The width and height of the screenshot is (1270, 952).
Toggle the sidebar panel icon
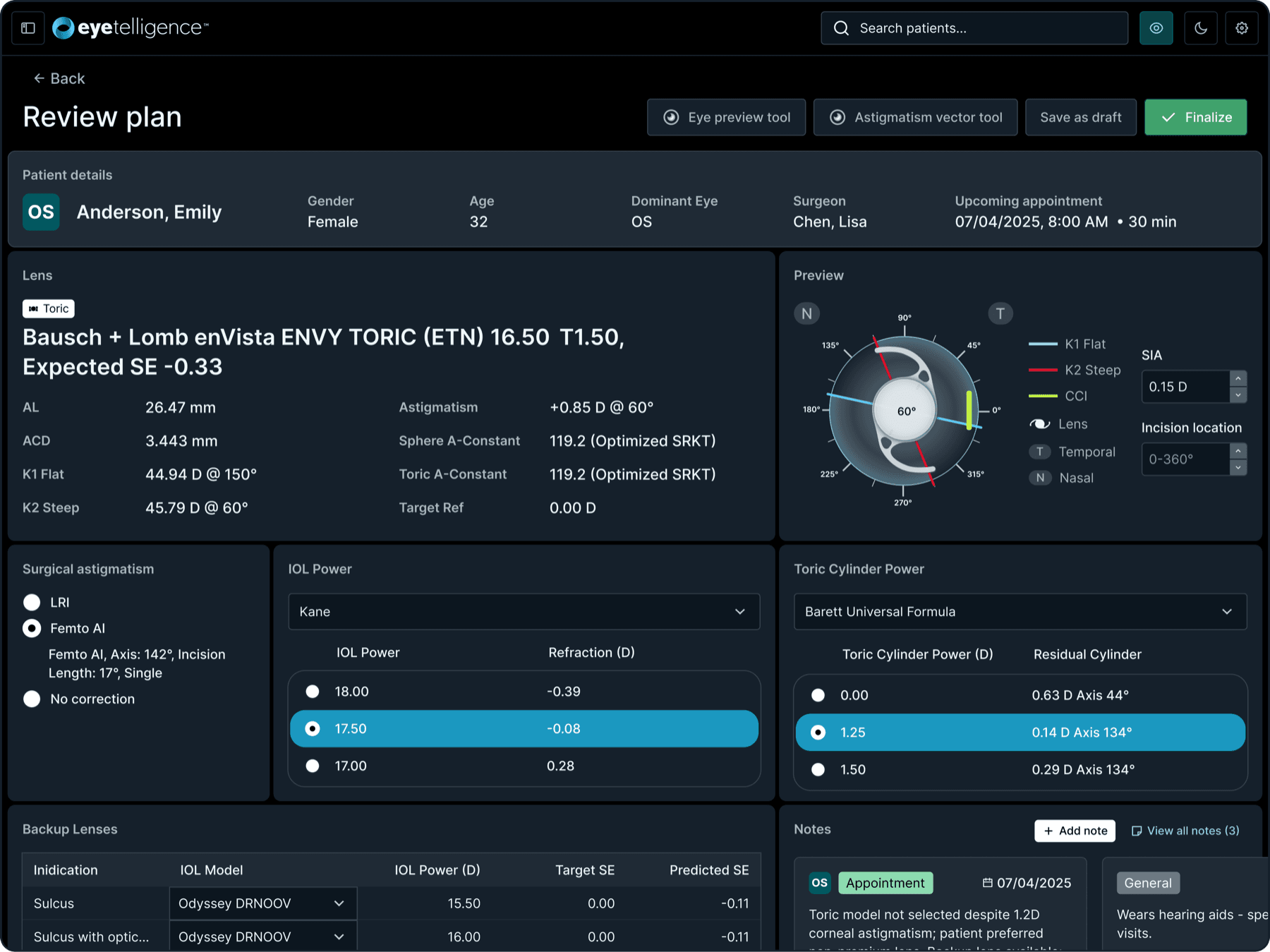tap(28, 28)
